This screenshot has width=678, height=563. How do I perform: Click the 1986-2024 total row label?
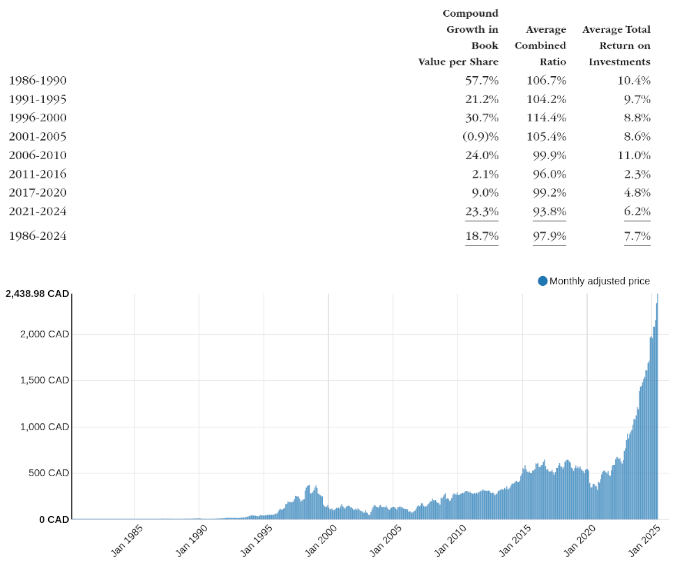[x=38, y=236]
